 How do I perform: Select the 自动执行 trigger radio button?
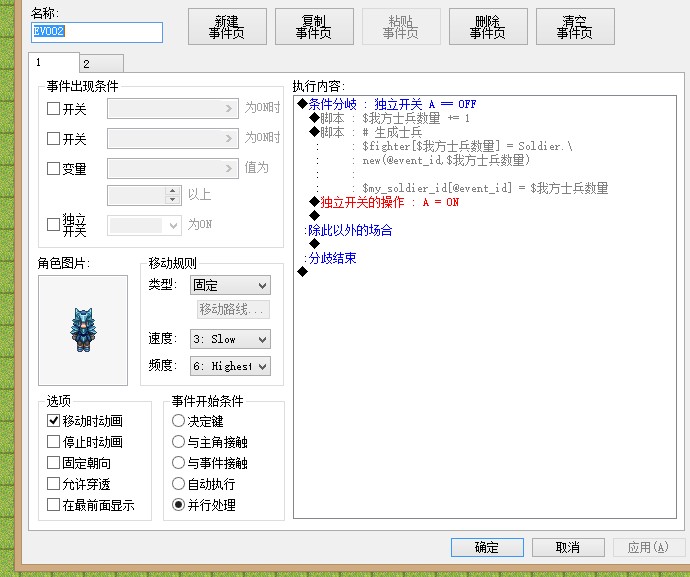pyautogui.click(x=178, y=484)
